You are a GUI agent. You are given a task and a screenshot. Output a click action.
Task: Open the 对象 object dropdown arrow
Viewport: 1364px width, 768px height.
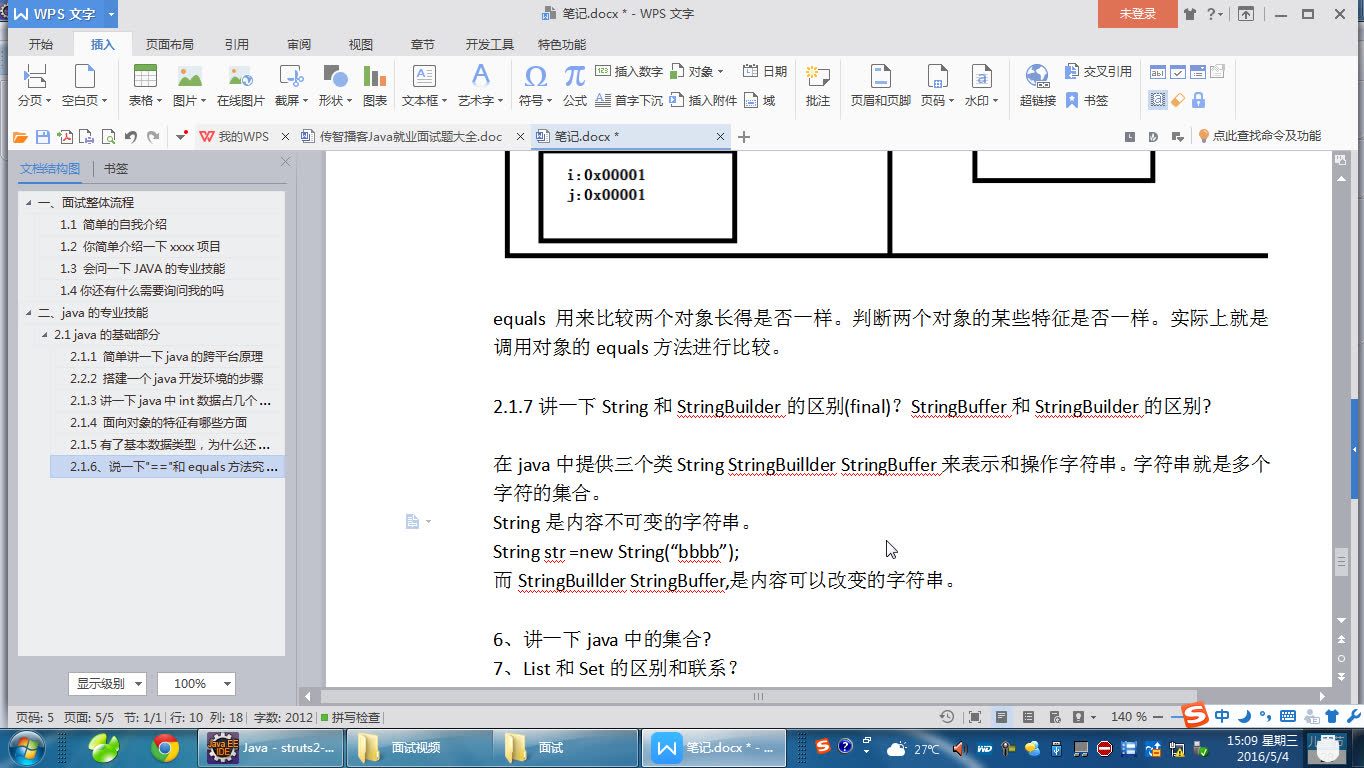[721, 72]
